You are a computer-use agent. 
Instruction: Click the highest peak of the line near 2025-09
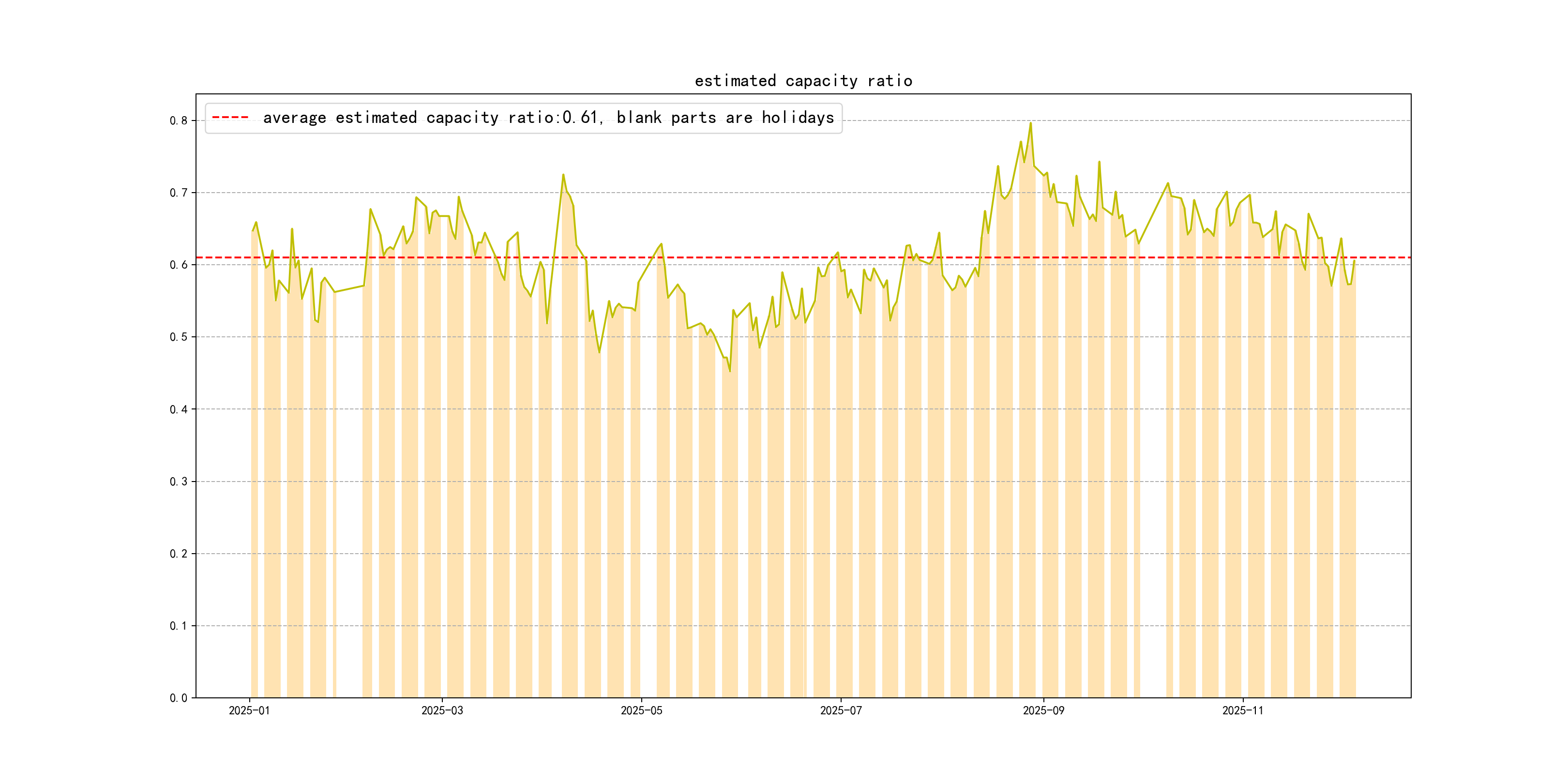(x=1030, y=123)
